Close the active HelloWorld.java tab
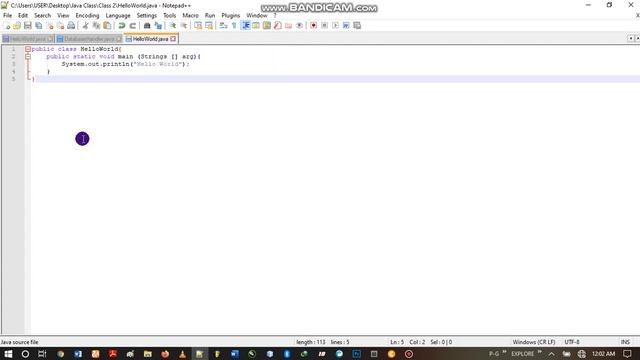Viewport: 640px width, 360px height. pos(173,39)
